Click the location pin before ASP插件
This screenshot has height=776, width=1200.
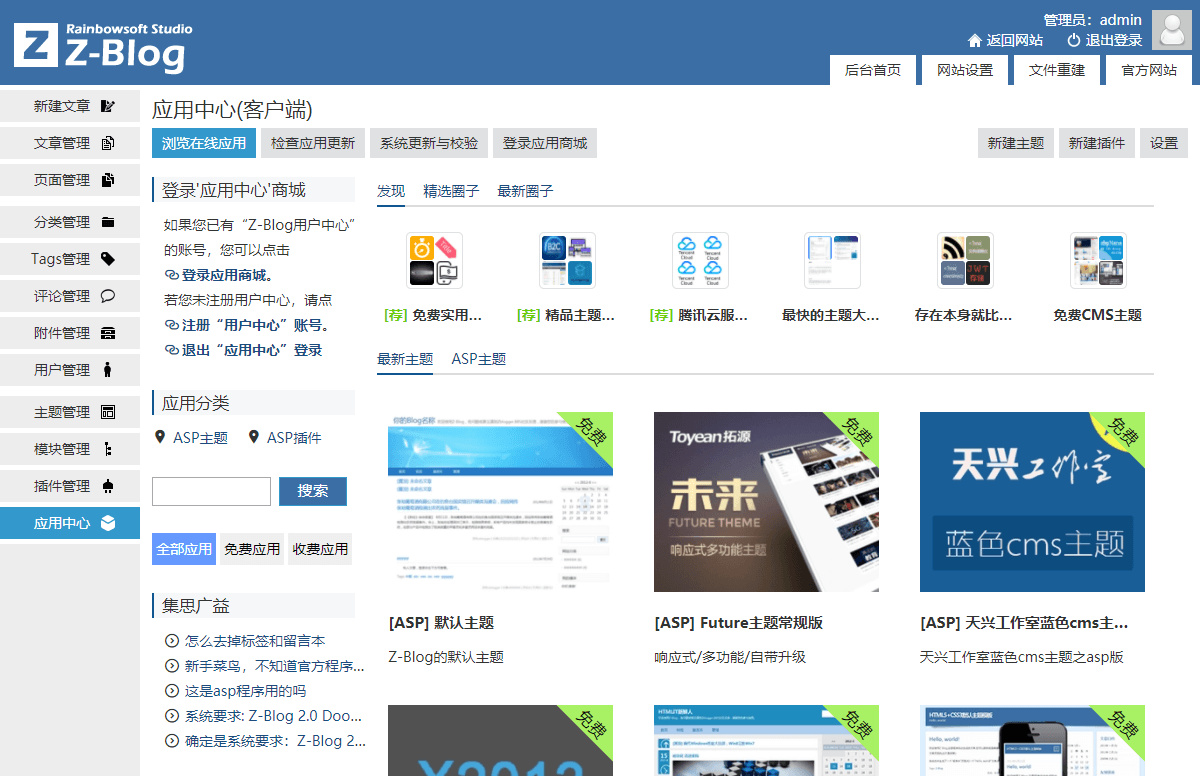[x=254, y=437]
